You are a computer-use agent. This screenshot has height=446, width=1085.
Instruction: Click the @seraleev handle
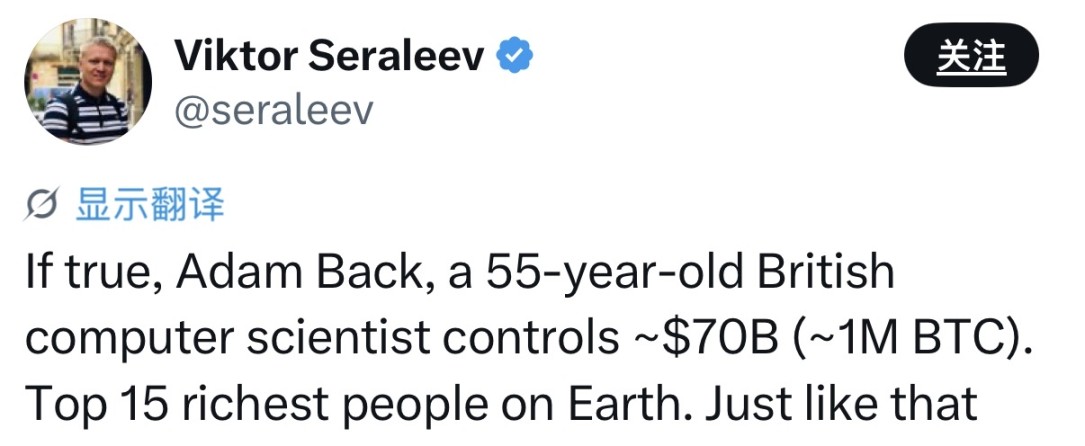click(x=273, y=110)
